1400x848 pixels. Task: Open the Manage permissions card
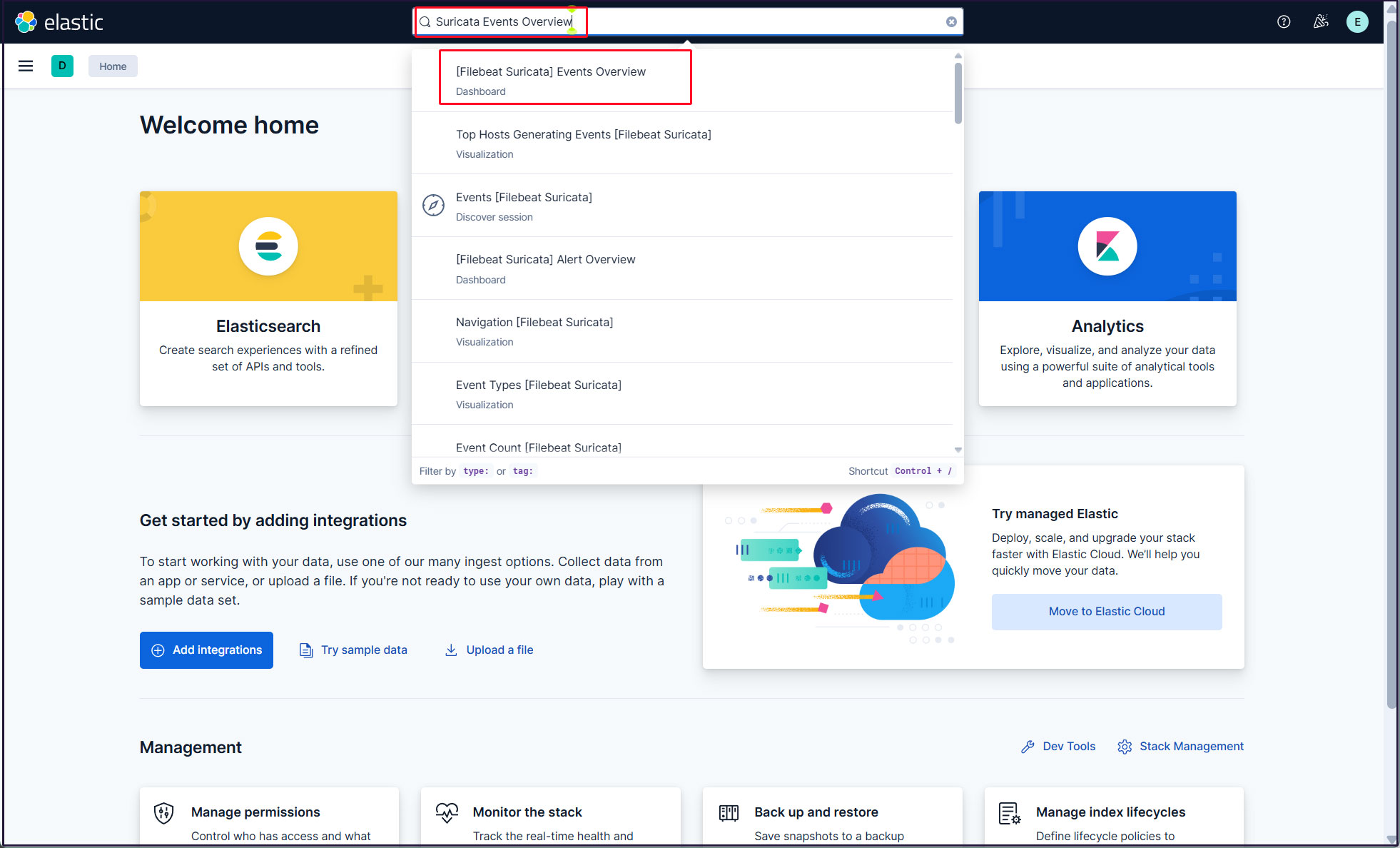(x=269, y=817)
